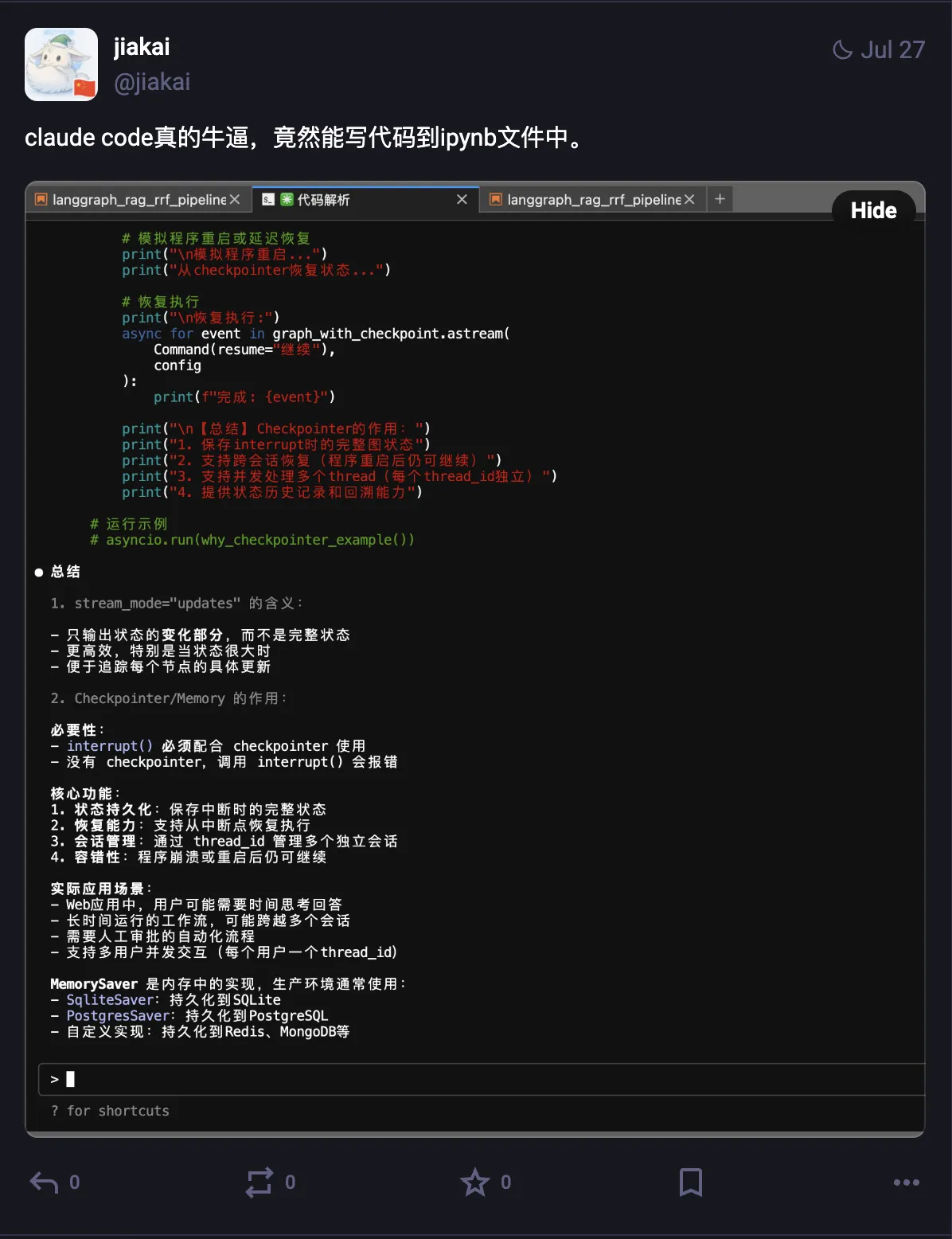Viewport: 952px width, 1239px height.
Task: Click '2. Checkpointer/Memory 的作用:' line
Action: point(169,698)
